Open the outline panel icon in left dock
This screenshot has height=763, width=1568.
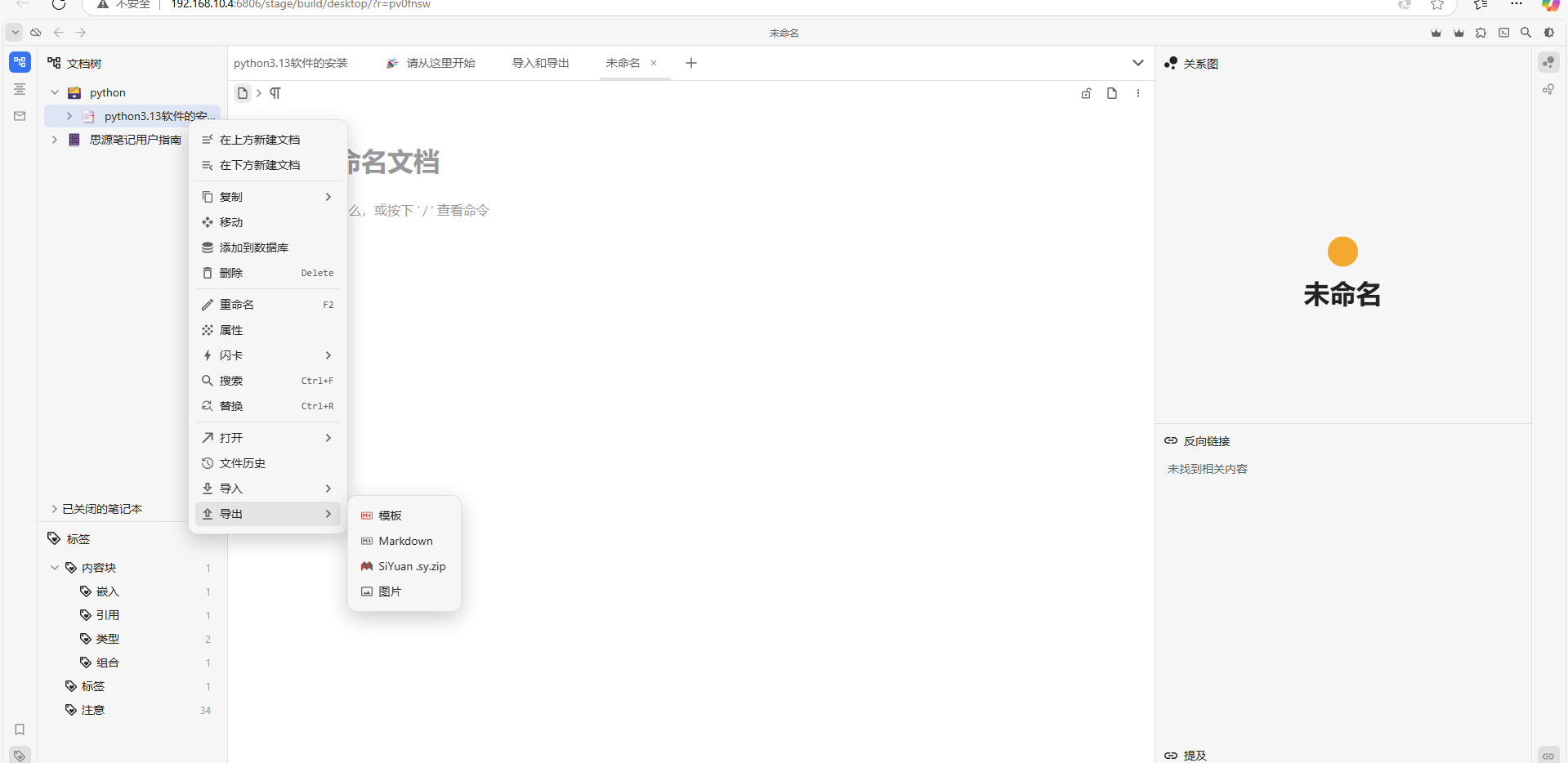20,89
